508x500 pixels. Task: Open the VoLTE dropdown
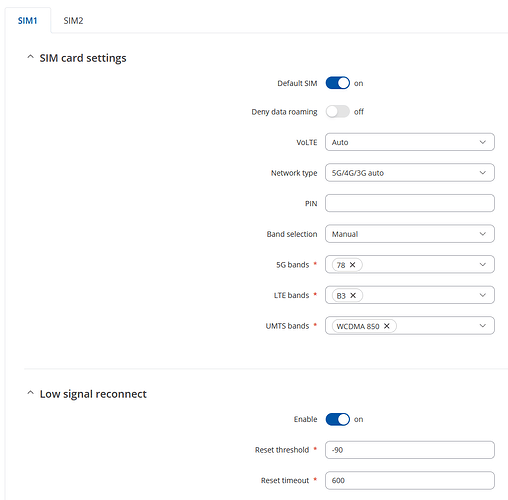pos(410,142)
